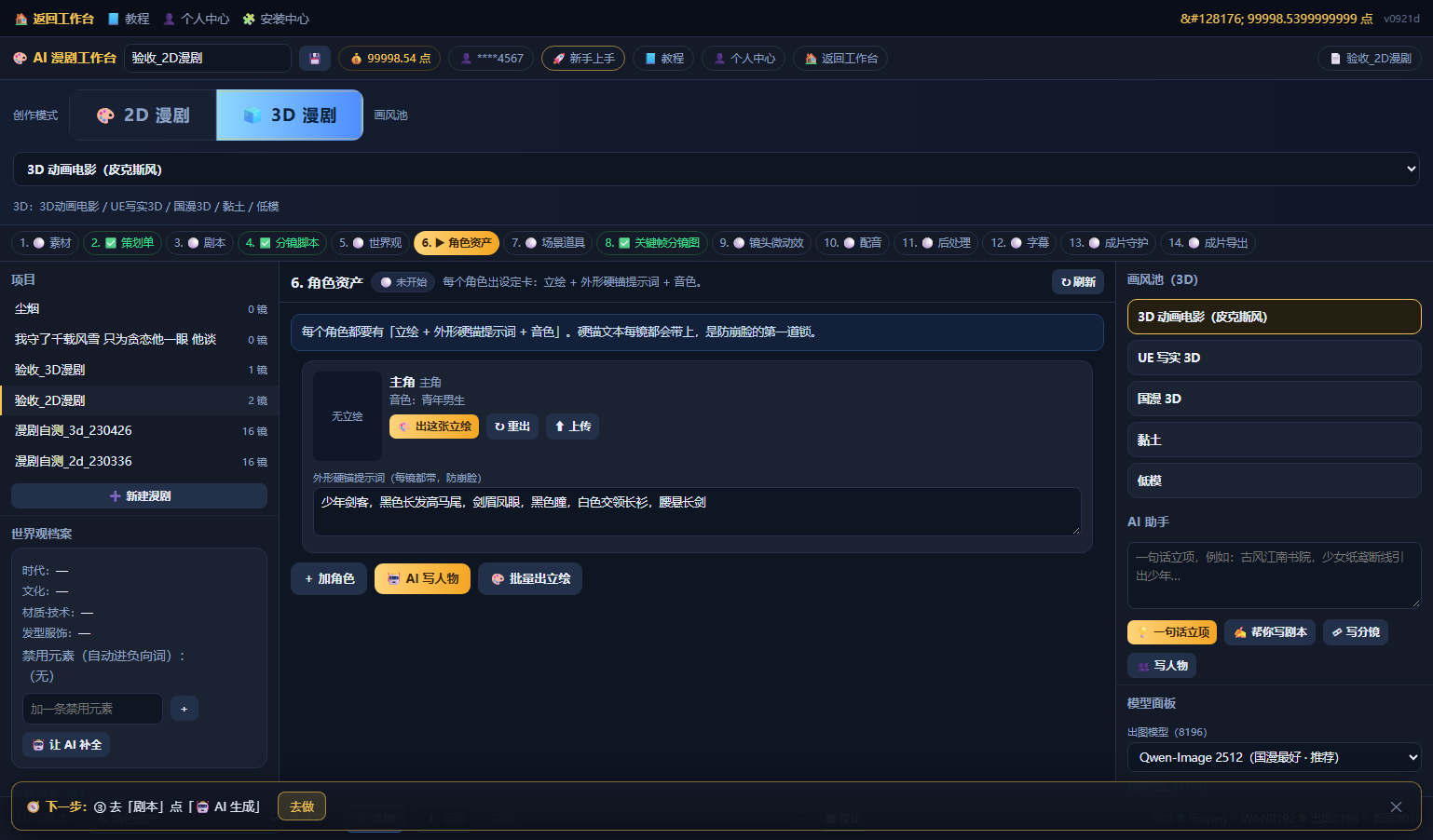The height and width of the screenshot is (840, 1433).
Task: Click the save icon button beside project name
Action: point(315,58)
